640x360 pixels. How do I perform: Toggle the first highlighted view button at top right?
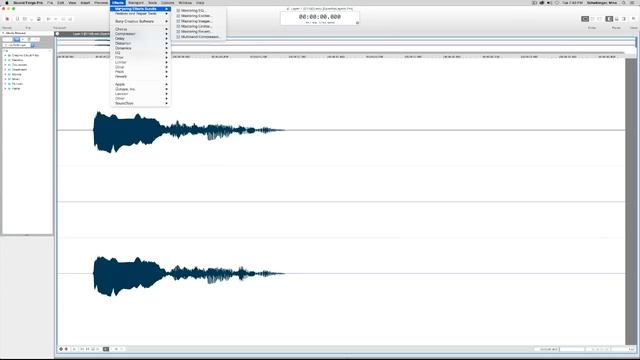[585, 19]
